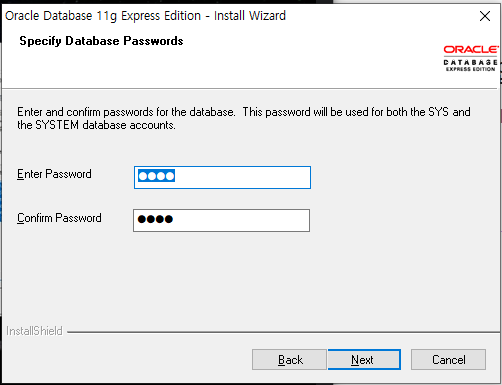Viewport: 502px width, 385px height.
Task: Click the Database Express Edition logo text
Action: coord(470,65)
